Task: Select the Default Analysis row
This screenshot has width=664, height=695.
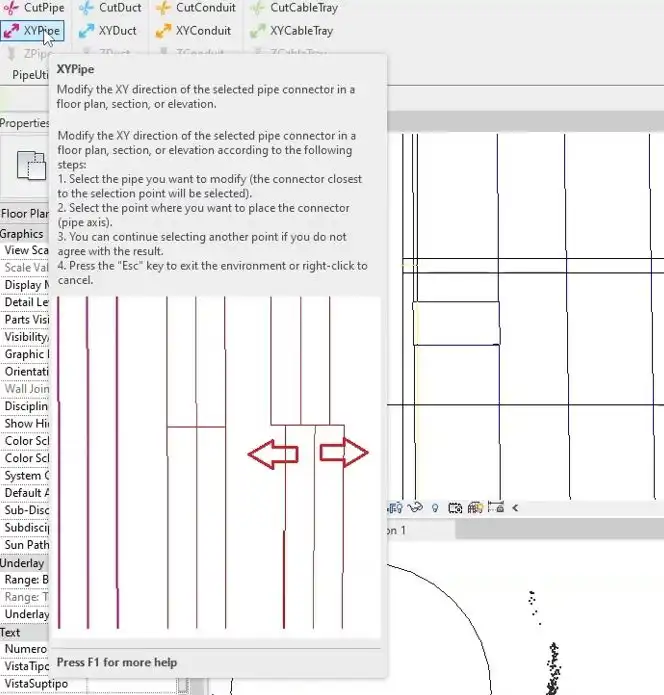Action: click(x=24, y=492)
